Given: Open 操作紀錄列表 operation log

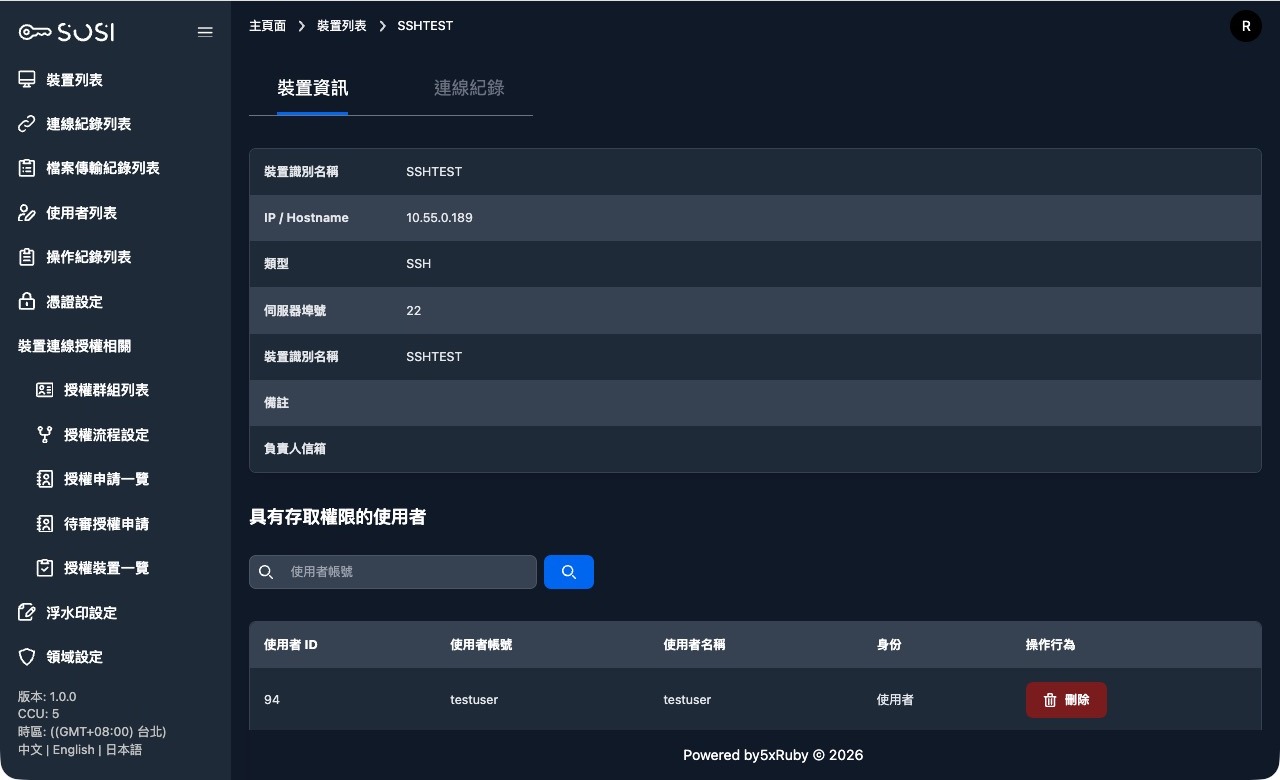Looking at the screenshot, I should (27, 257).
